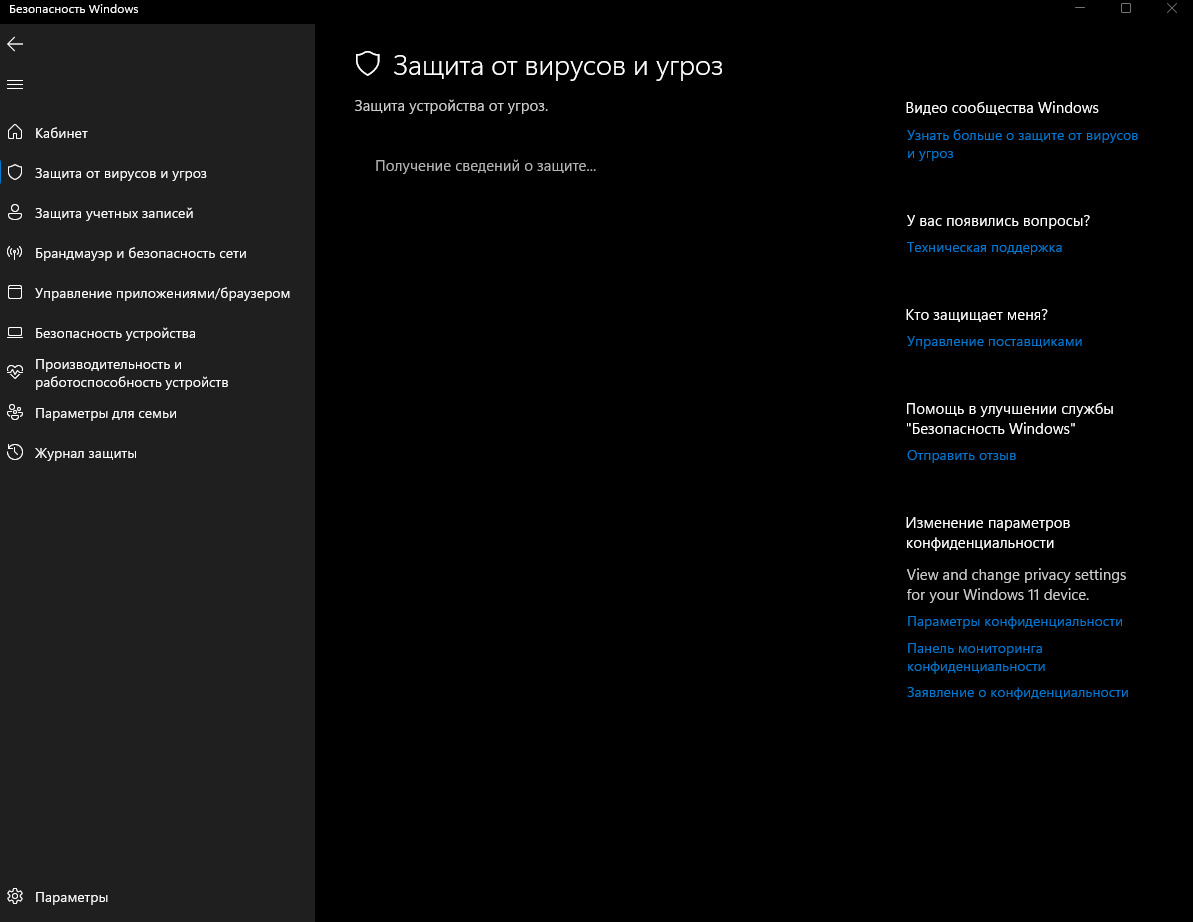The height and width of the screenshot is (922, 1193).
Task: Click Отправить отзыв link
Action: pyautogui.click(x=961, y=455)
